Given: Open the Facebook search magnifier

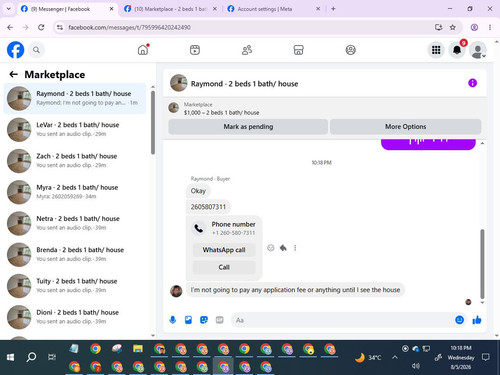Looking at the screenshot, I should (x=36, y=50).
